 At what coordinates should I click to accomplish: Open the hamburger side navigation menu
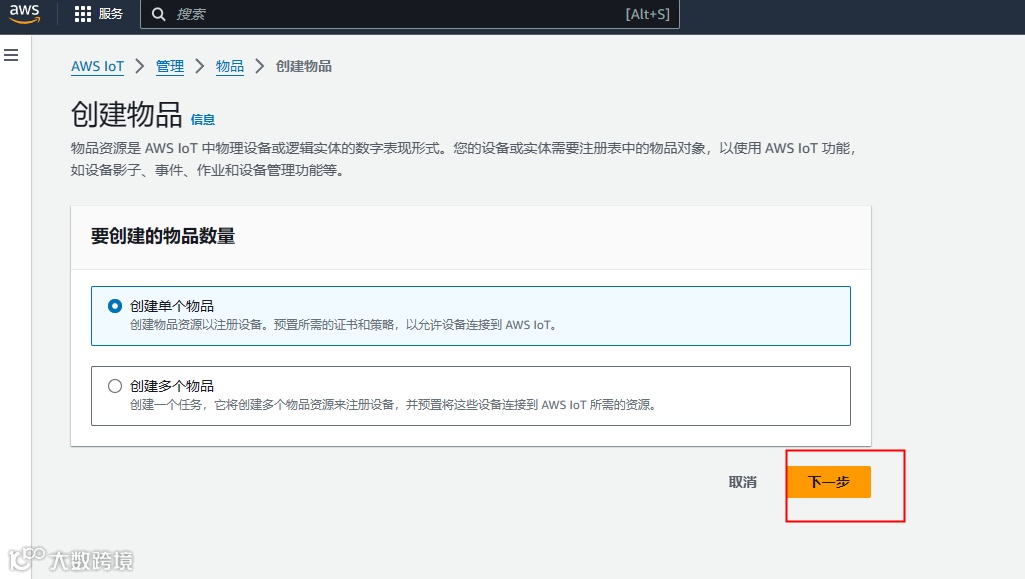11,55
